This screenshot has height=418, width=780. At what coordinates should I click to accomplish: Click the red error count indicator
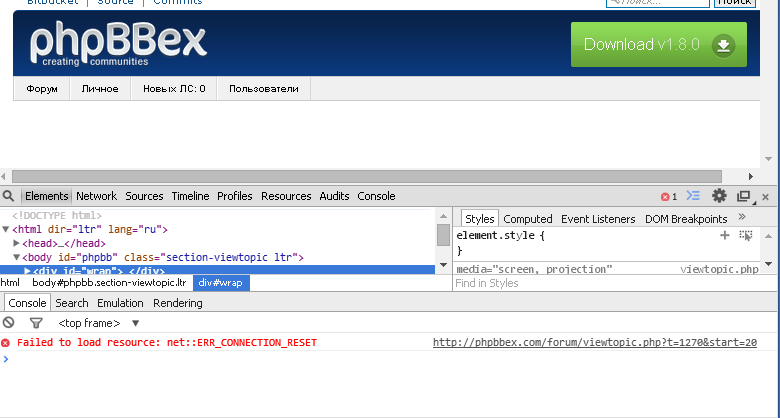click(x=668, y=197)
